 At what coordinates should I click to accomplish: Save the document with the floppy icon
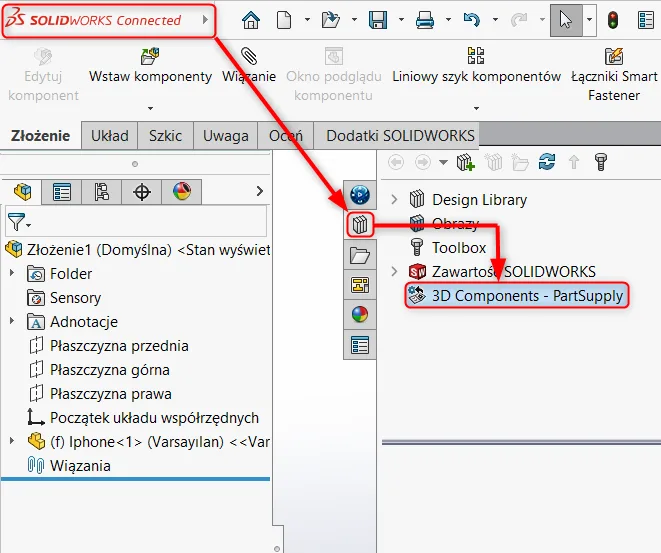click(x=378, y=20)
